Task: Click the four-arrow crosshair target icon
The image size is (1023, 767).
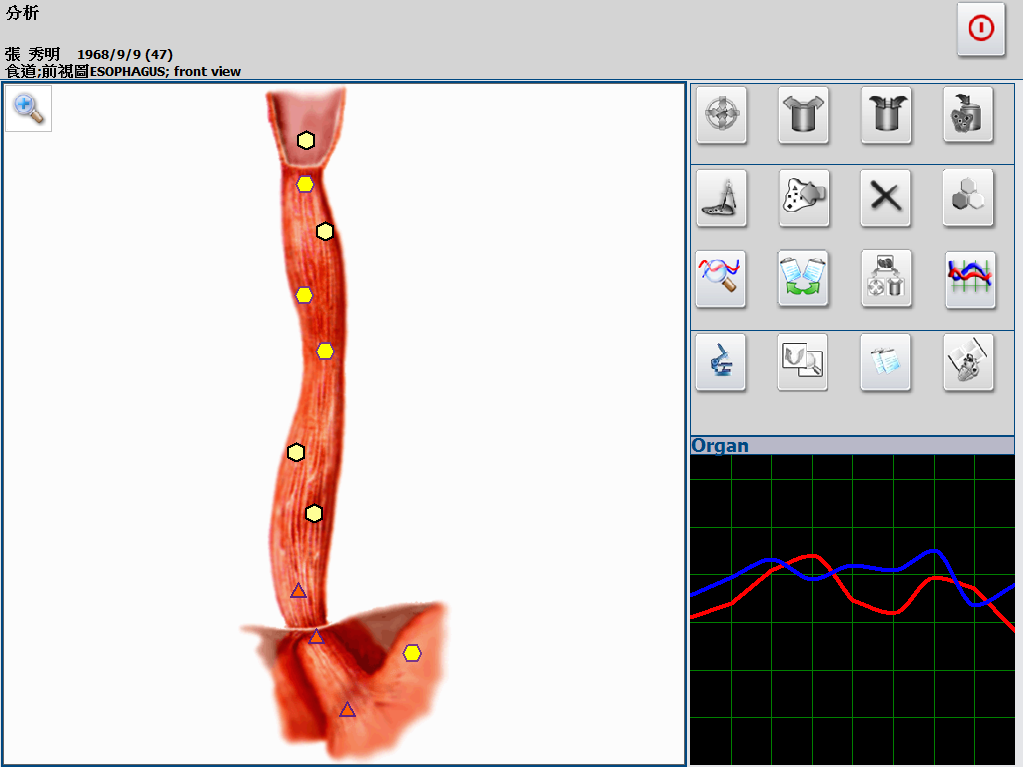Action: tap(721, 115)
